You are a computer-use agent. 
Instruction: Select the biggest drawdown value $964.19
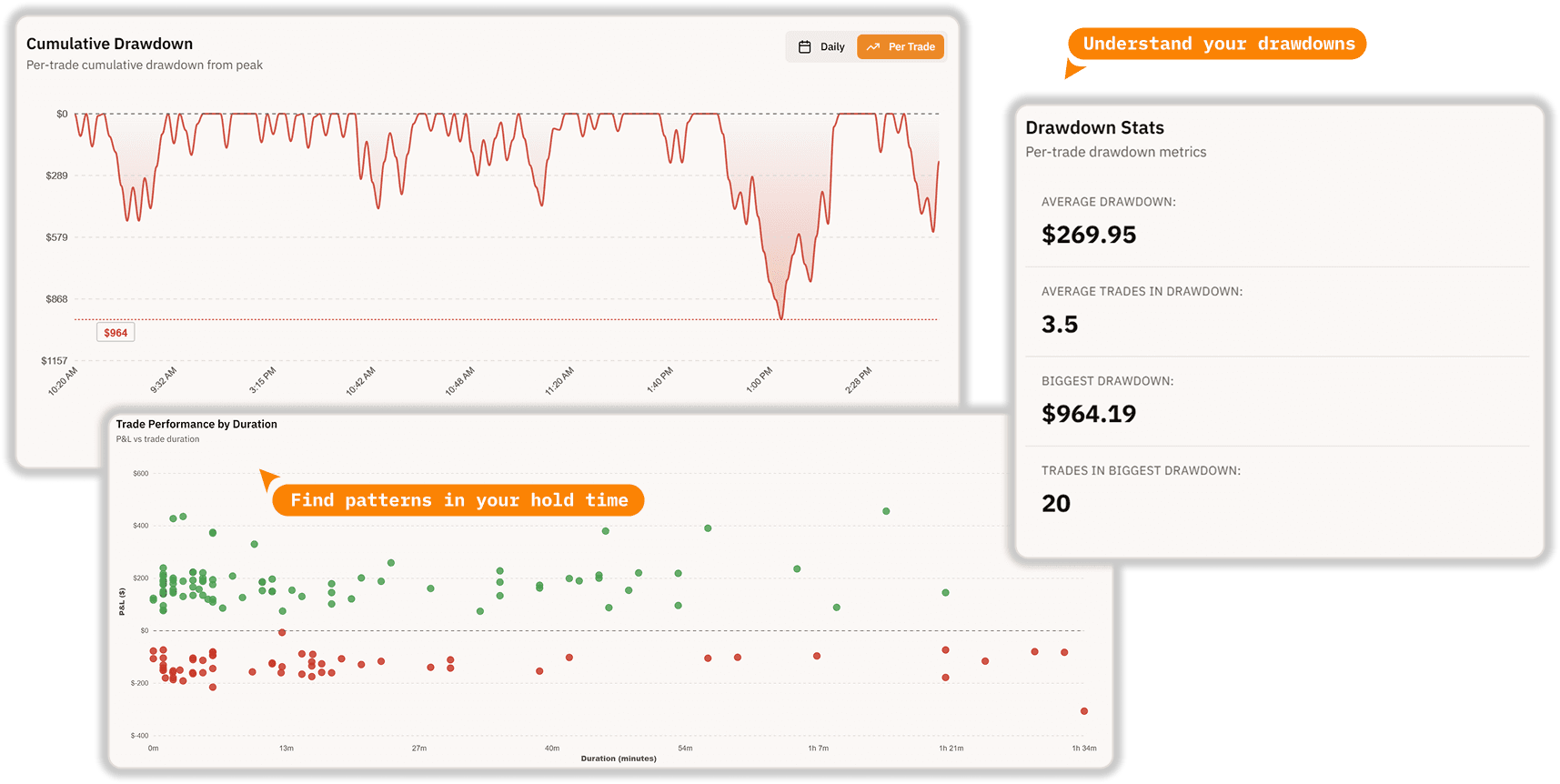point(1089,414)
